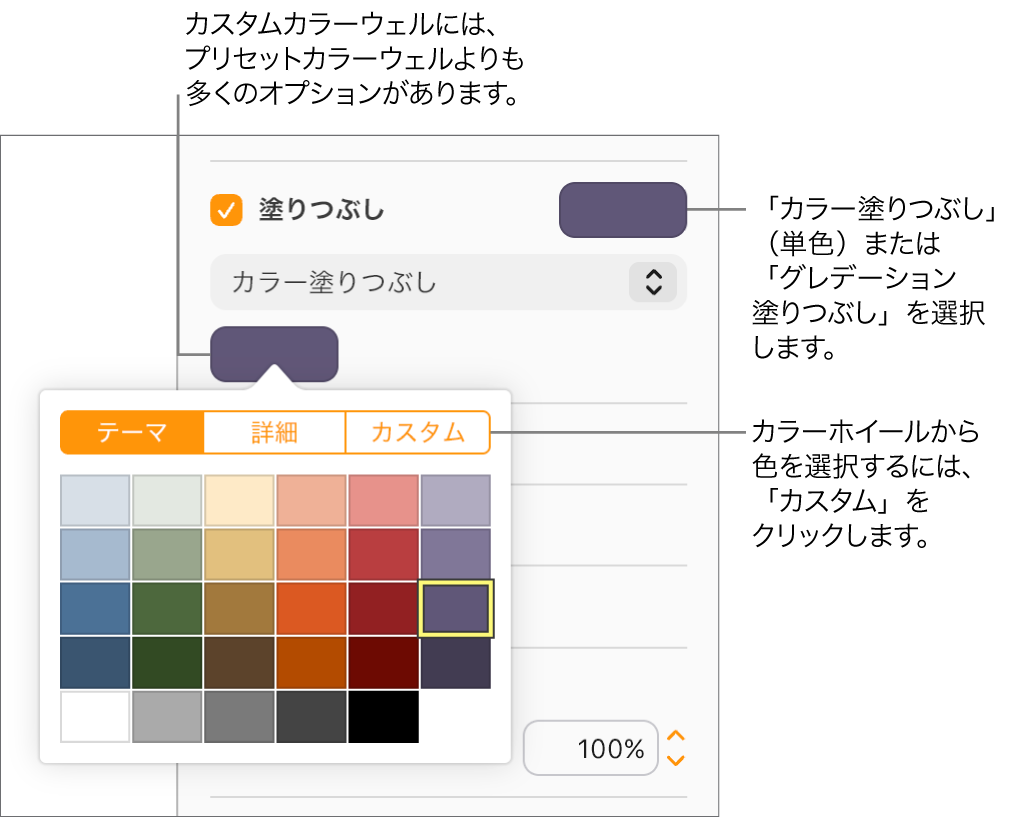The height and width of the screenshot is (817, 1015).
Task: Choose the olive gold swatch in second row
Action: (x=238, y=553)
